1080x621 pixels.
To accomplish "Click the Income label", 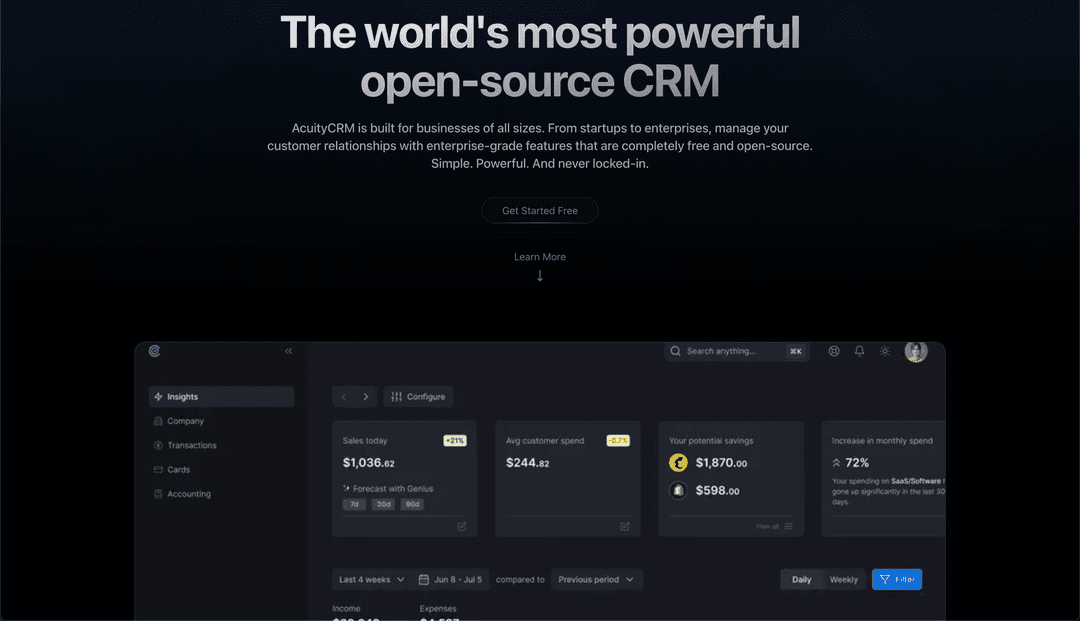I will [346, 609].
